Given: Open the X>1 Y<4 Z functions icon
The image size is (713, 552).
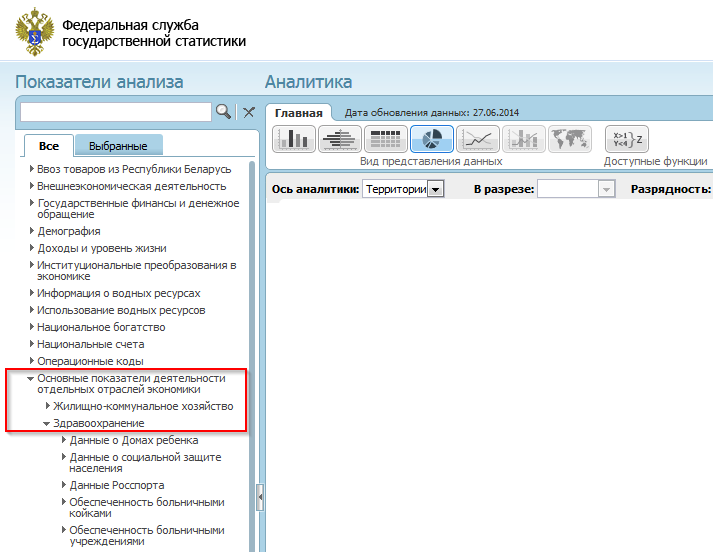Looking at the screenshot, I should tap(627, 139).
